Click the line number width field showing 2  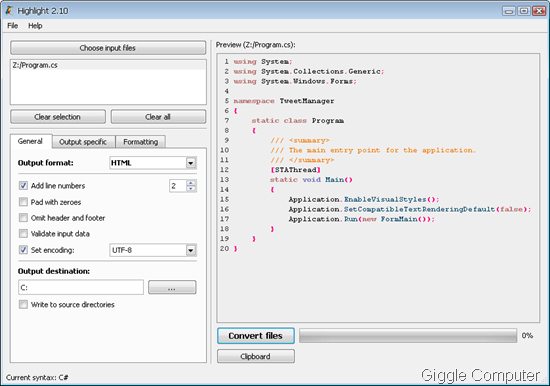click(178, 186)
